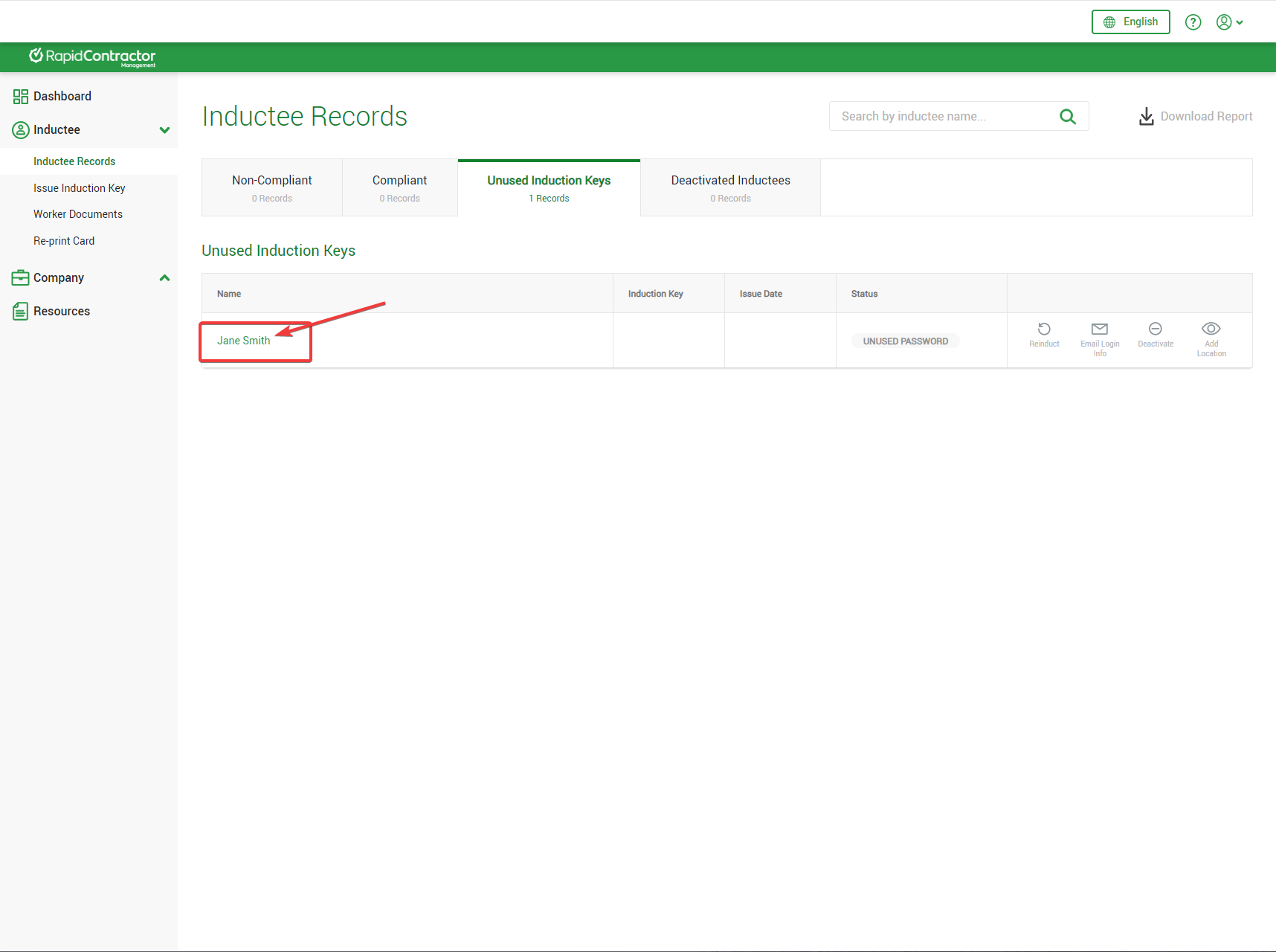This screenshot has height=952, width=1276.
Task: Open the Deactivated Inductees tab
Action: point(730,187)
